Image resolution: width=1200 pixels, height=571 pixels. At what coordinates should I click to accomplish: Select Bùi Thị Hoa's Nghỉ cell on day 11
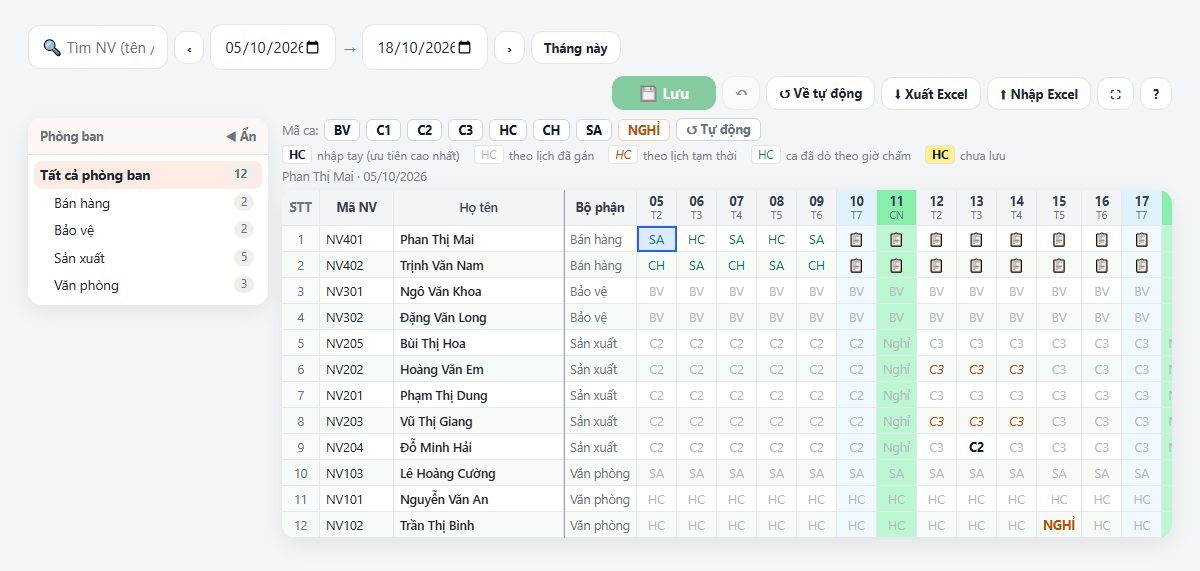click(897, 343)
